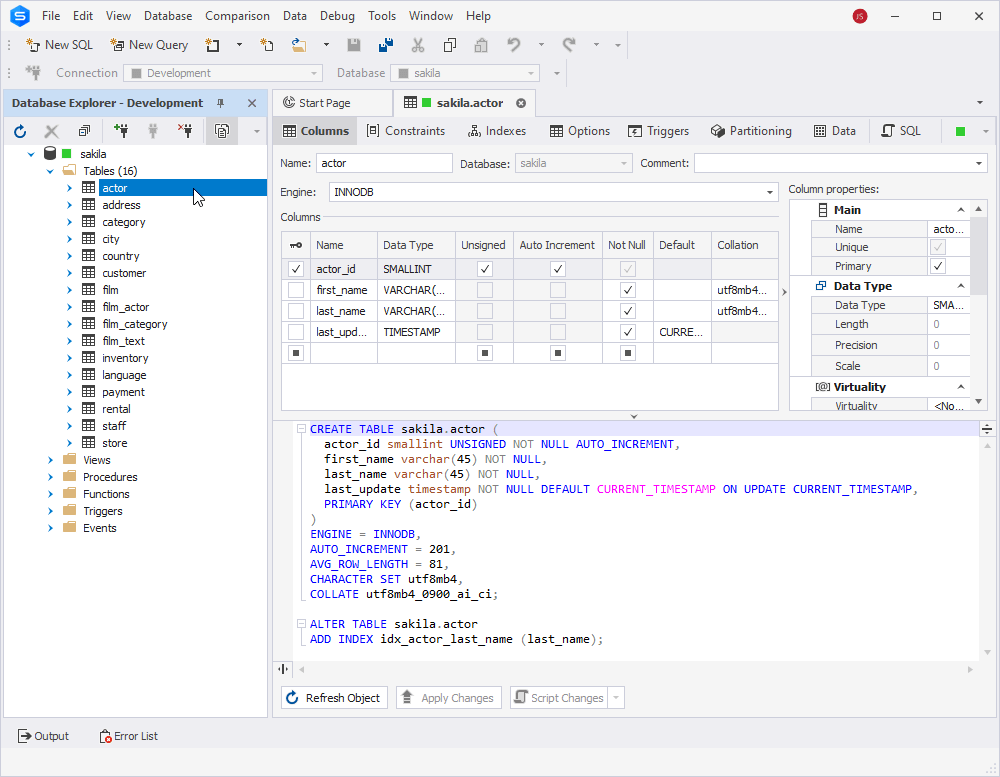This screenshot has width=1000, height=777.
Task: Open the Engine dropdown showing INNODB
Action: 769,191
